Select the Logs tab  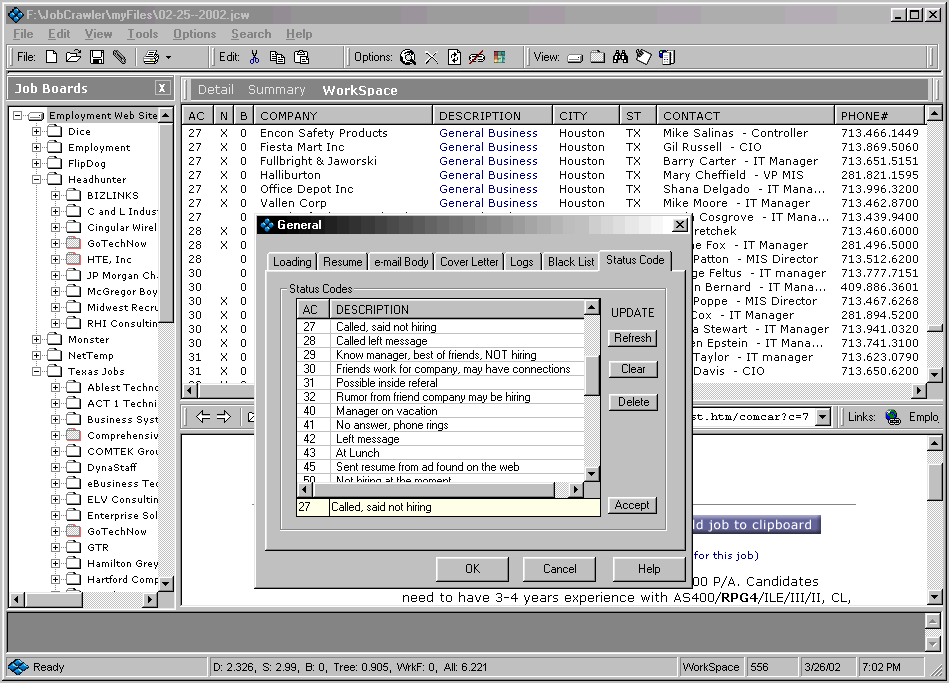click(x=521, y=262)
